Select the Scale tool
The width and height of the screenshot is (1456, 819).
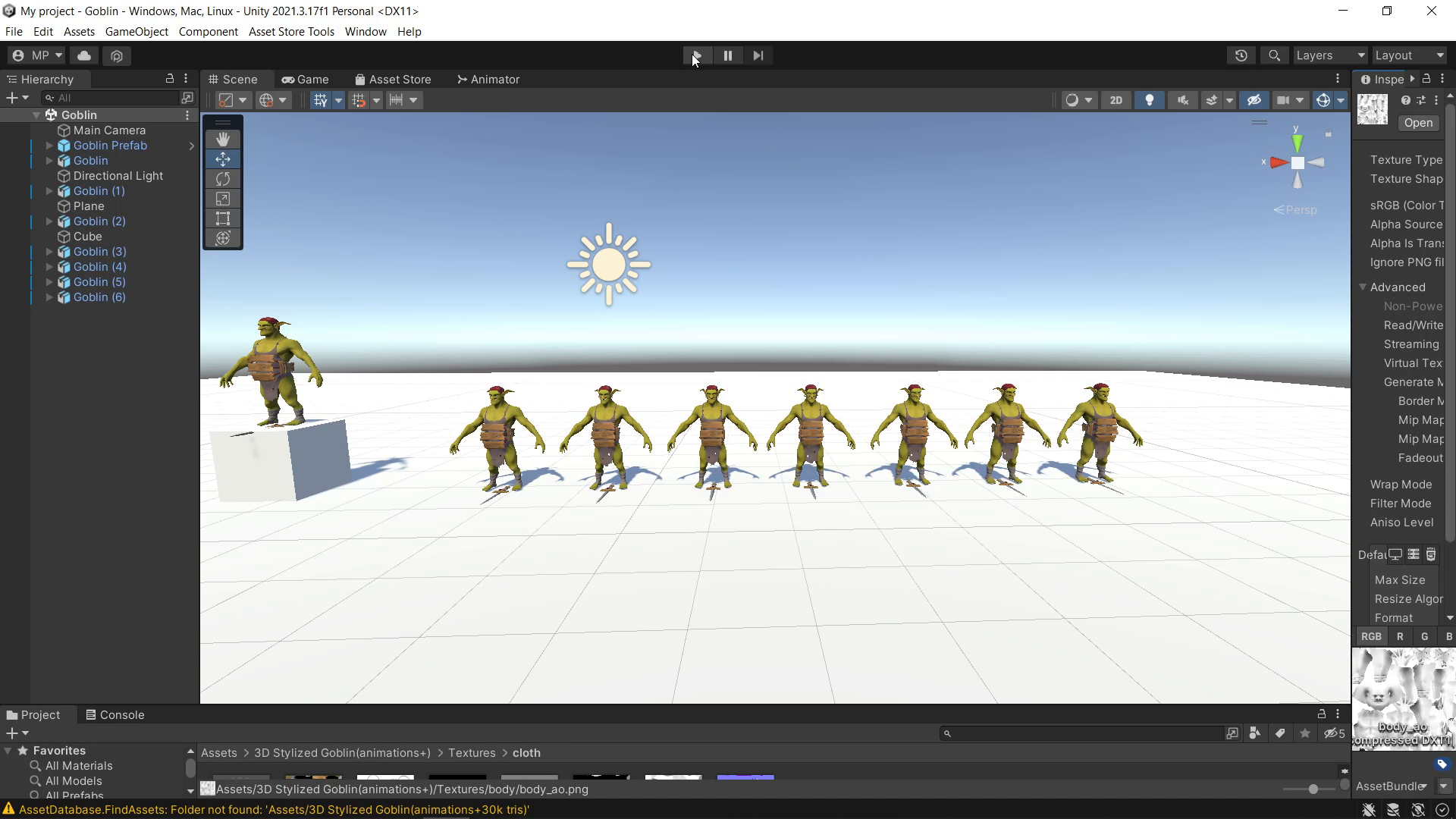click(222, 199)
